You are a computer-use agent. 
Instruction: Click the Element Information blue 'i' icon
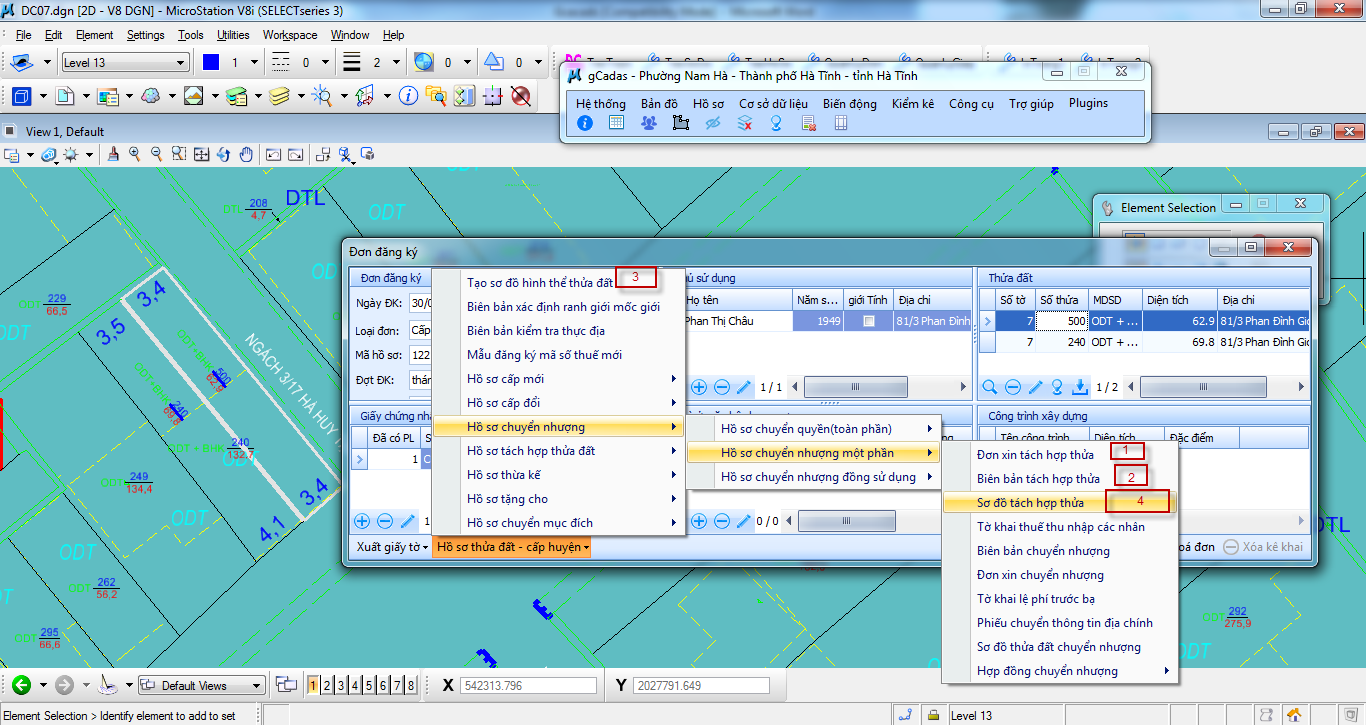[x=407, y=96]
